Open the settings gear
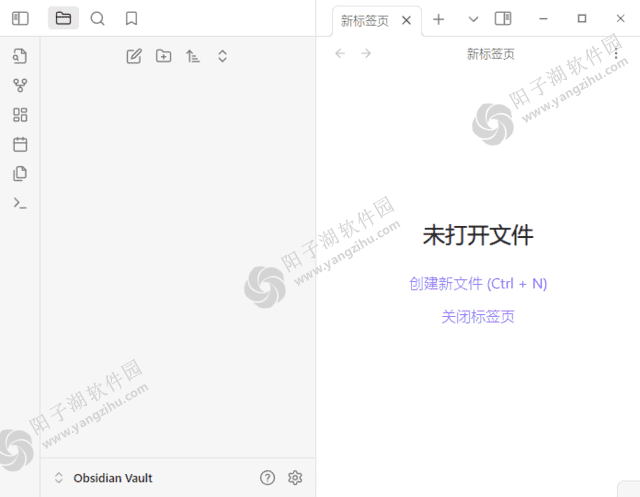This screenshot has height=497, width=640. click(295, 478)
